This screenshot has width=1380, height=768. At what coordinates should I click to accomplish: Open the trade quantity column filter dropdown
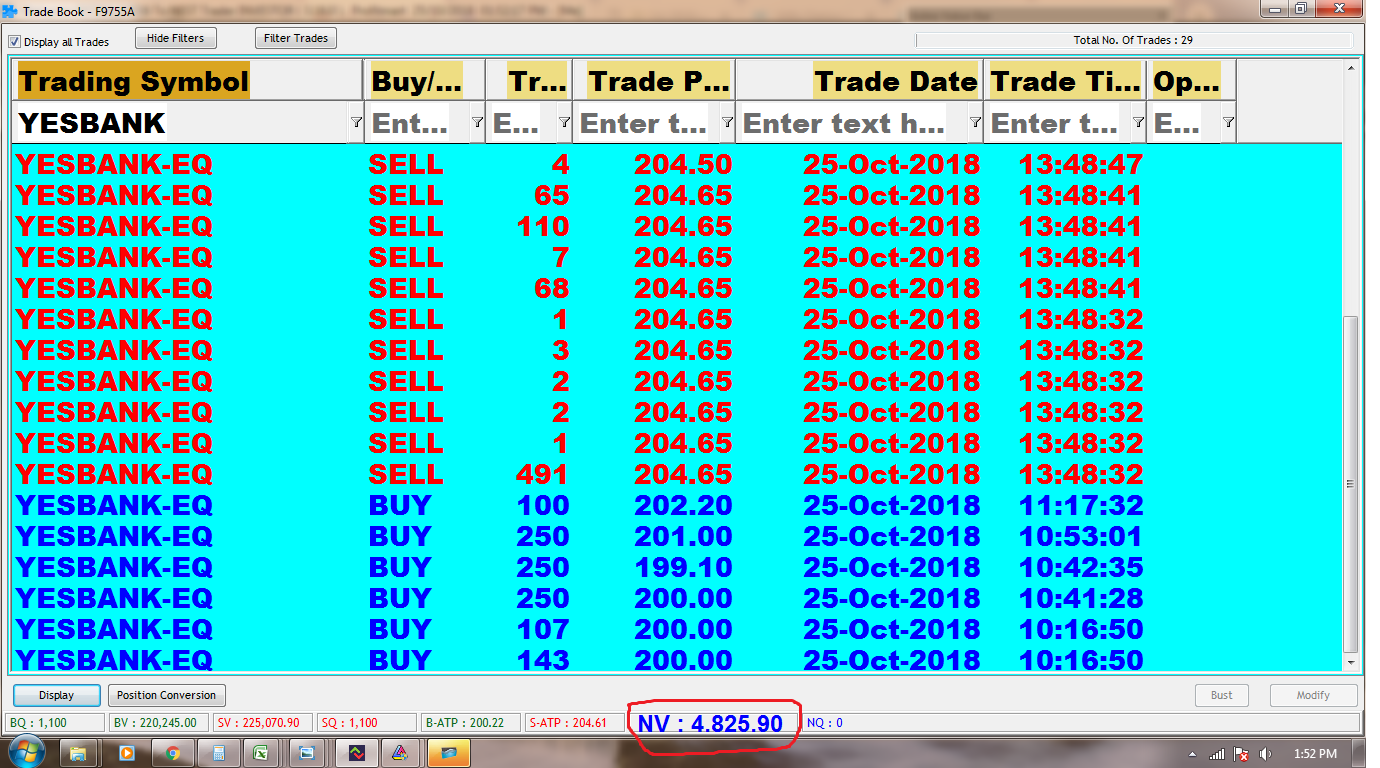564,122
